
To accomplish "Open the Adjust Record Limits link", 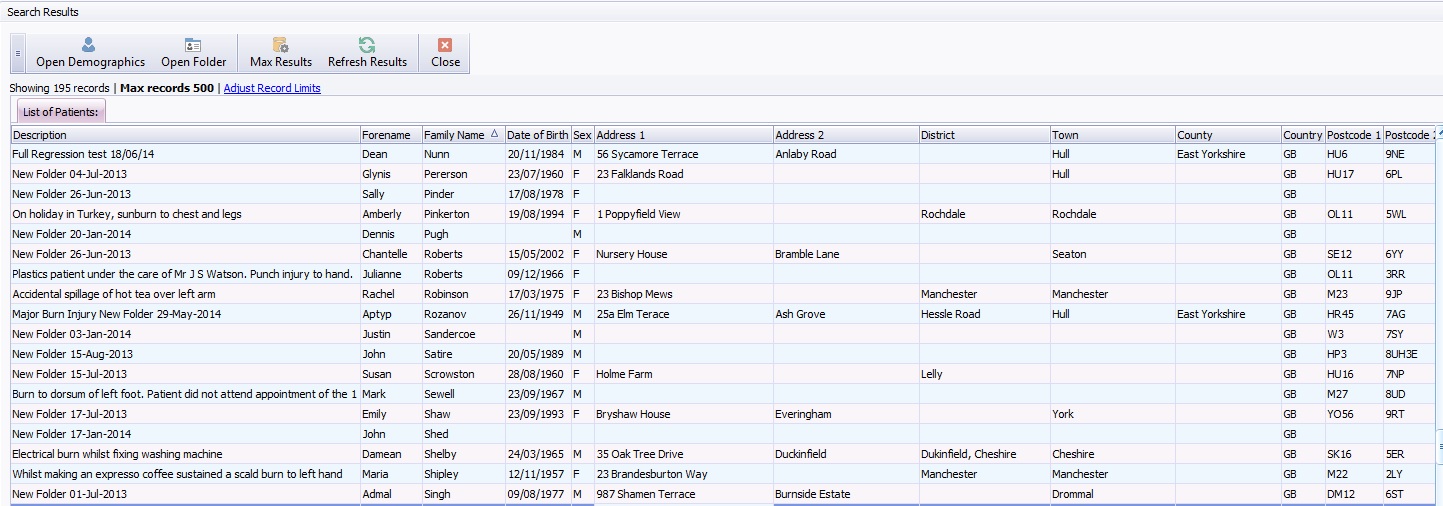I will pyautogui.click(x=272, y=88).
